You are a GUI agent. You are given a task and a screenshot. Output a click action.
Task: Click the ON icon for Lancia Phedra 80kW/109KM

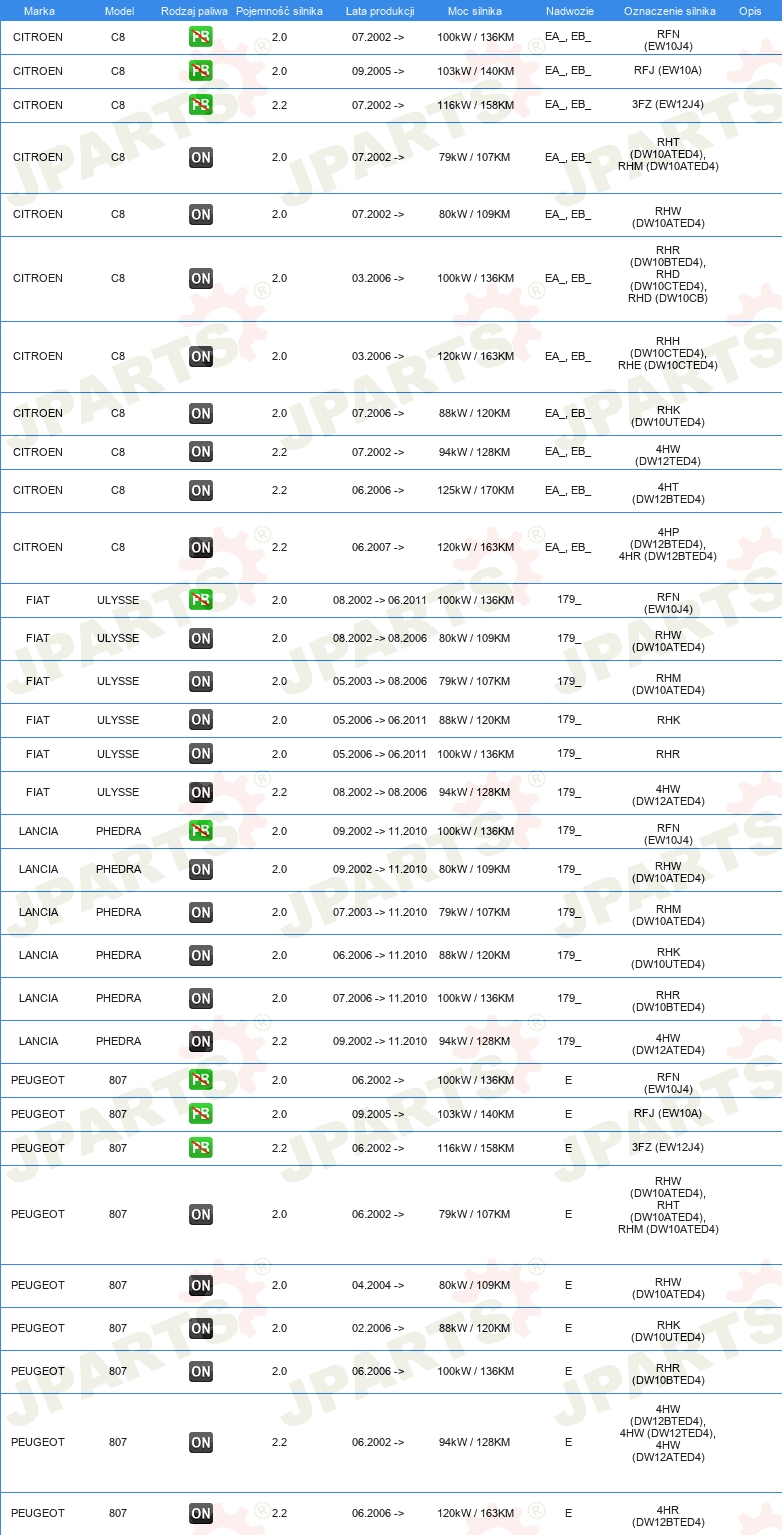(201, 870)
